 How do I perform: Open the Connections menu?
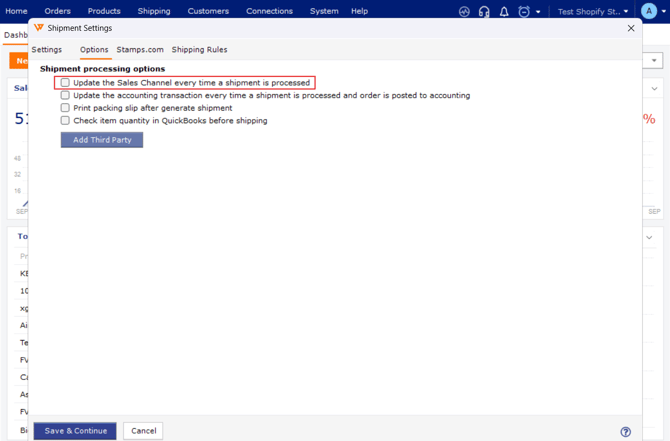coord(269,11)
